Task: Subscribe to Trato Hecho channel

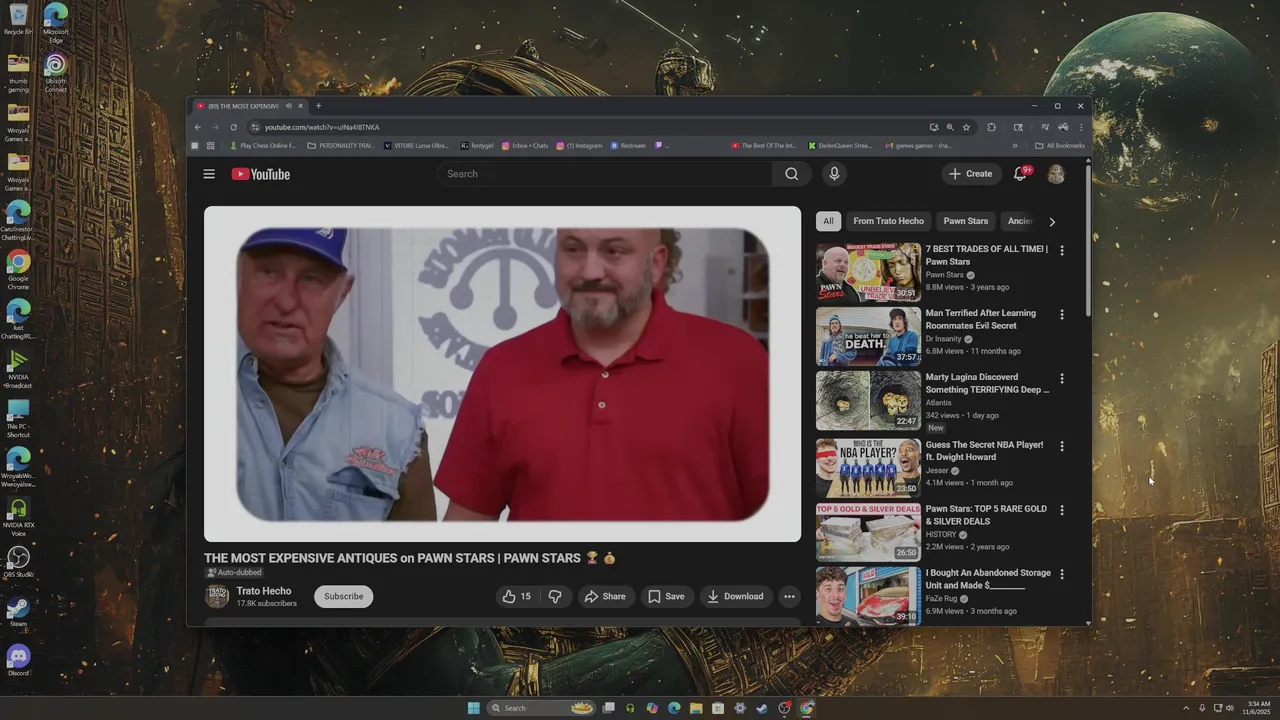Action: (343, 596)
